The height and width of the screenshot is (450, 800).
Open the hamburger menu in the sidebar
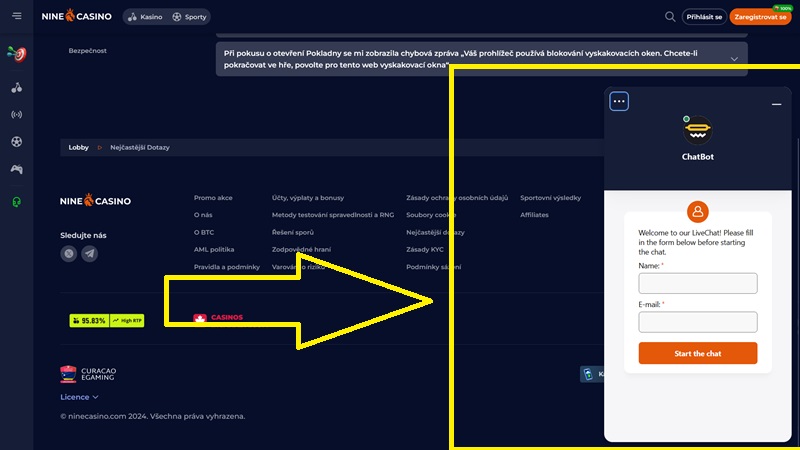pyautogui.click(x=16, y=16)
